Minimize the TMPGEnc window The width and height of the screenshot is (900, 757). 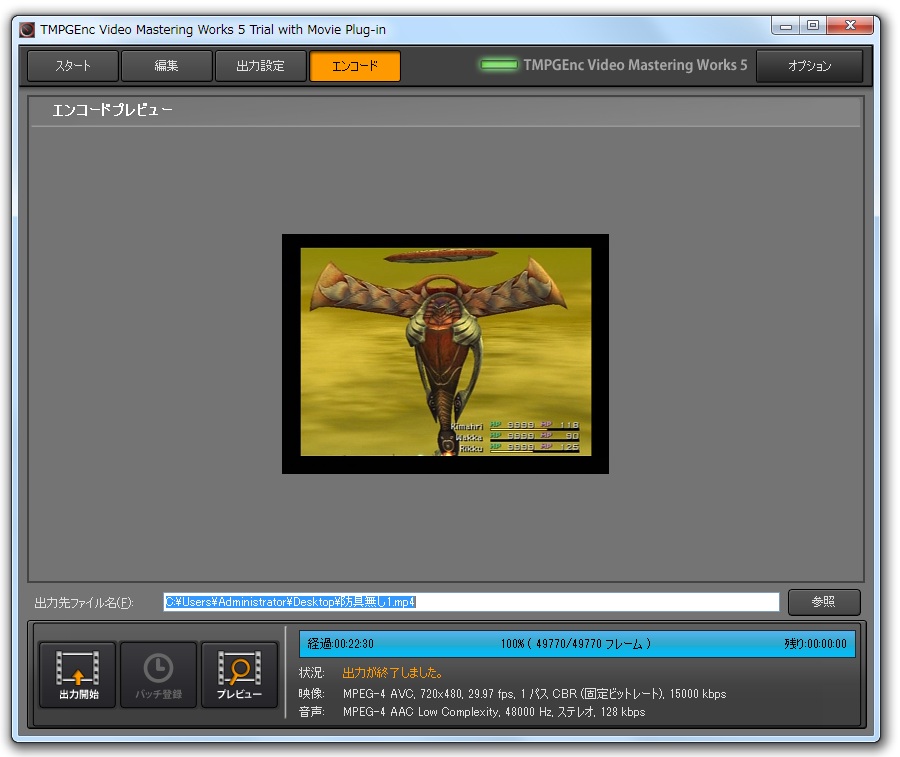click(786, 26)
